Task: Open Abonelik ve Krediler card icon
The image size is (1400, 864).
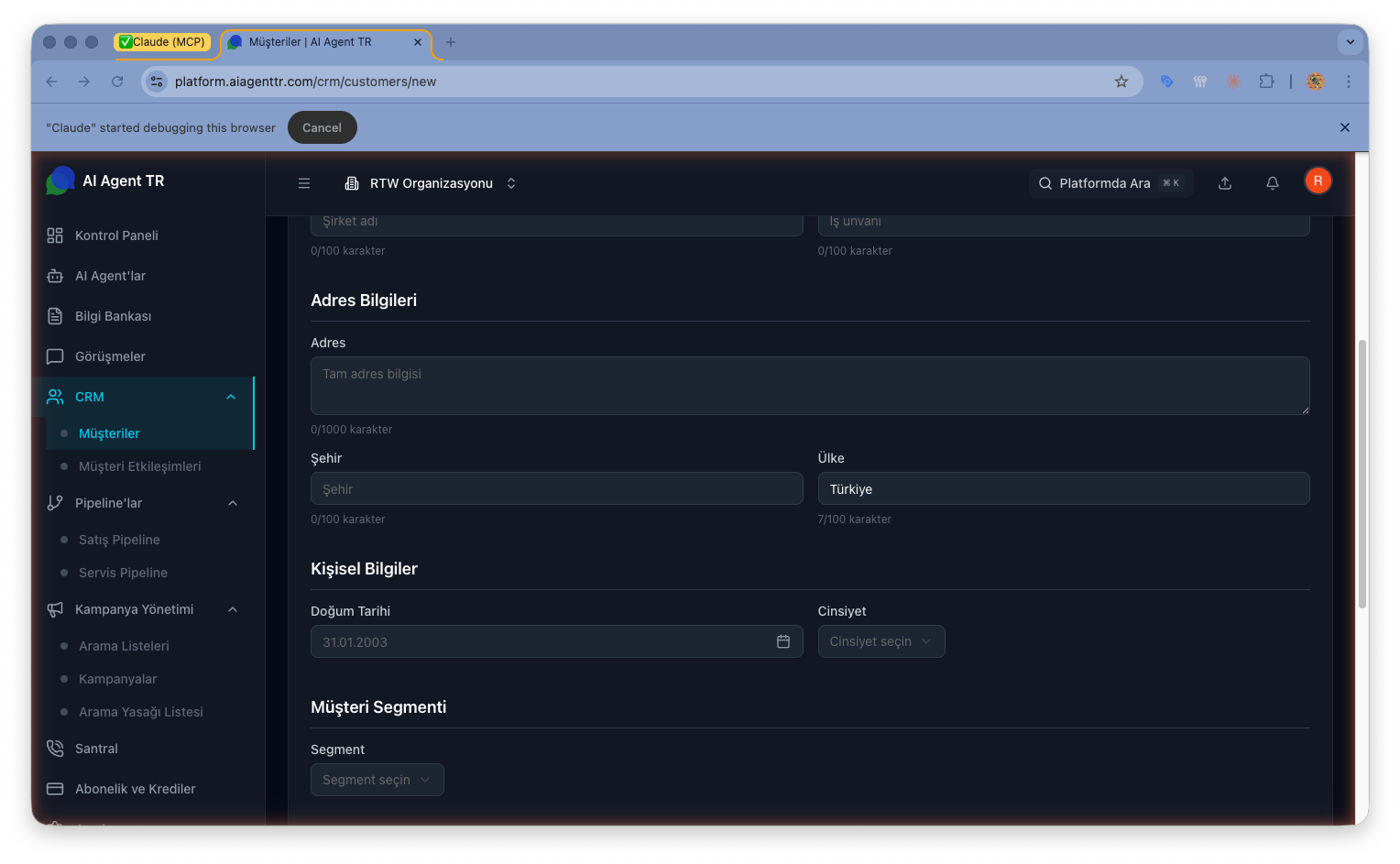Action: pos(55,789)
